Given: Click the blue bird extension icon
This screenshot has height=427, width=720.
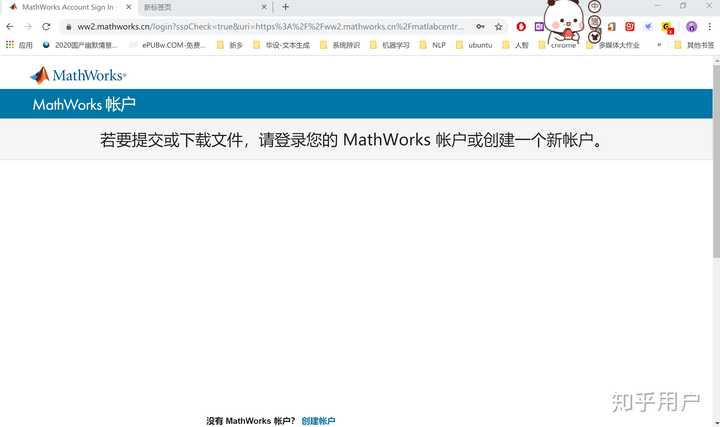Looking at the screenshot, I should 648,27.
